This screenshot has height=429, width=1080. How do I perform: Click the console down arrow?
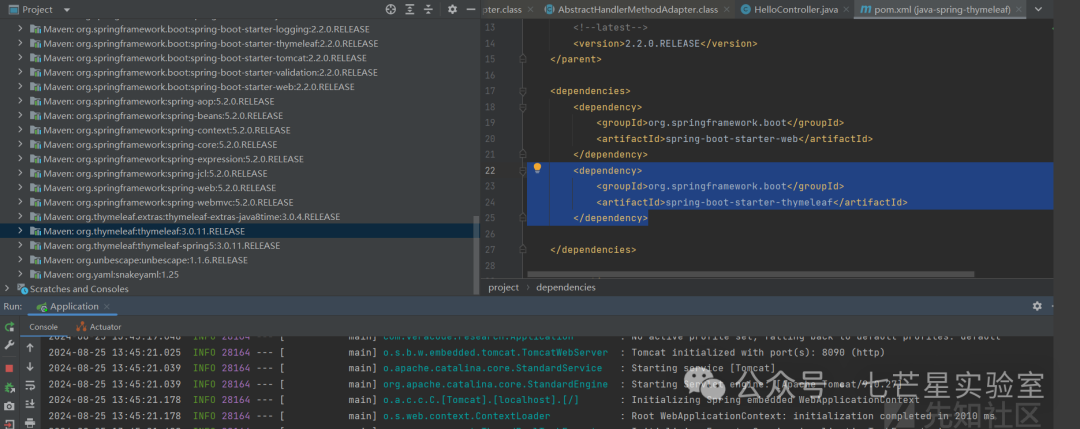coord(30,367)
